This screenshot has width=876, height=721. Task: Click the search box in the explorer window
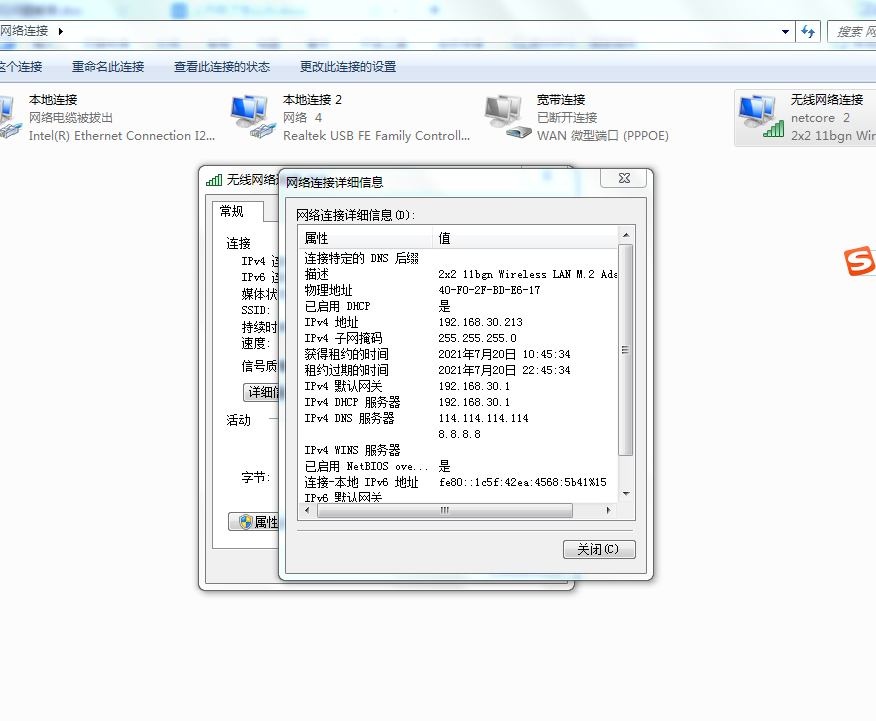pyautogui.click(x=851, y=32)
